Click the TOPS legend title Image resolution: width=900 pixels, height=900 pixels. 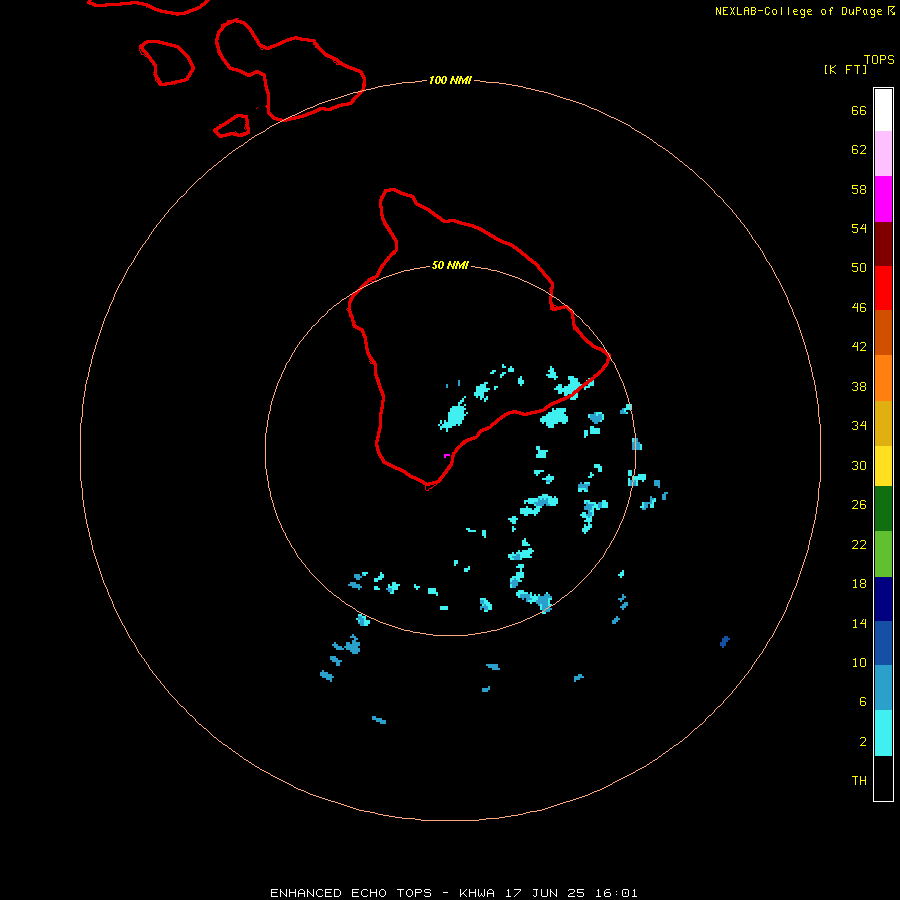coord(879,59)
